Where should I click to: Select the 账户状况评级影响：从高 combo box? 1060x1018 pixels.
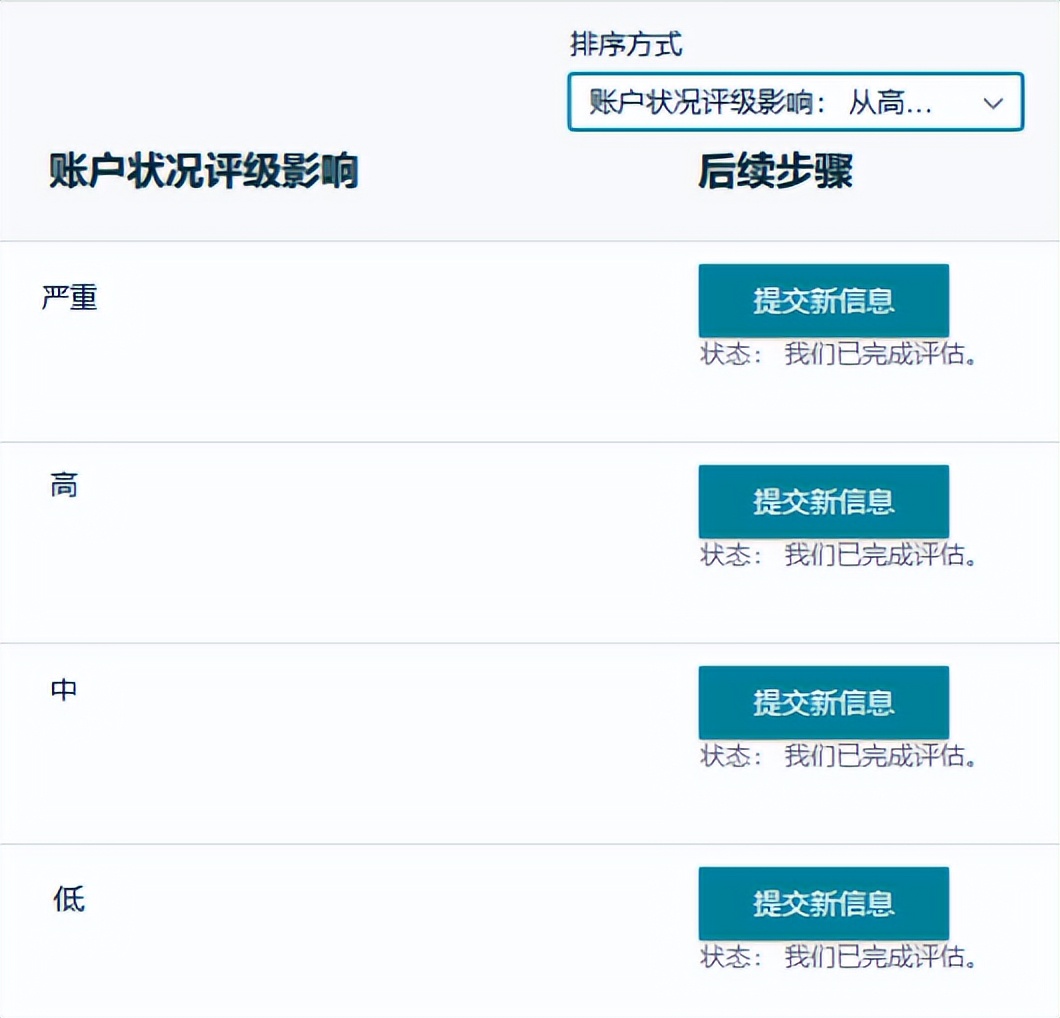[795, 102]
